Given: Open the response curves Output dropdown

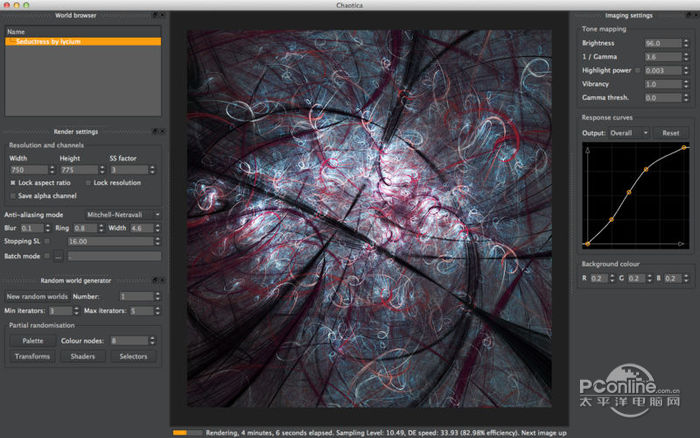Looking at the screenshot, I should pos(630,132).
